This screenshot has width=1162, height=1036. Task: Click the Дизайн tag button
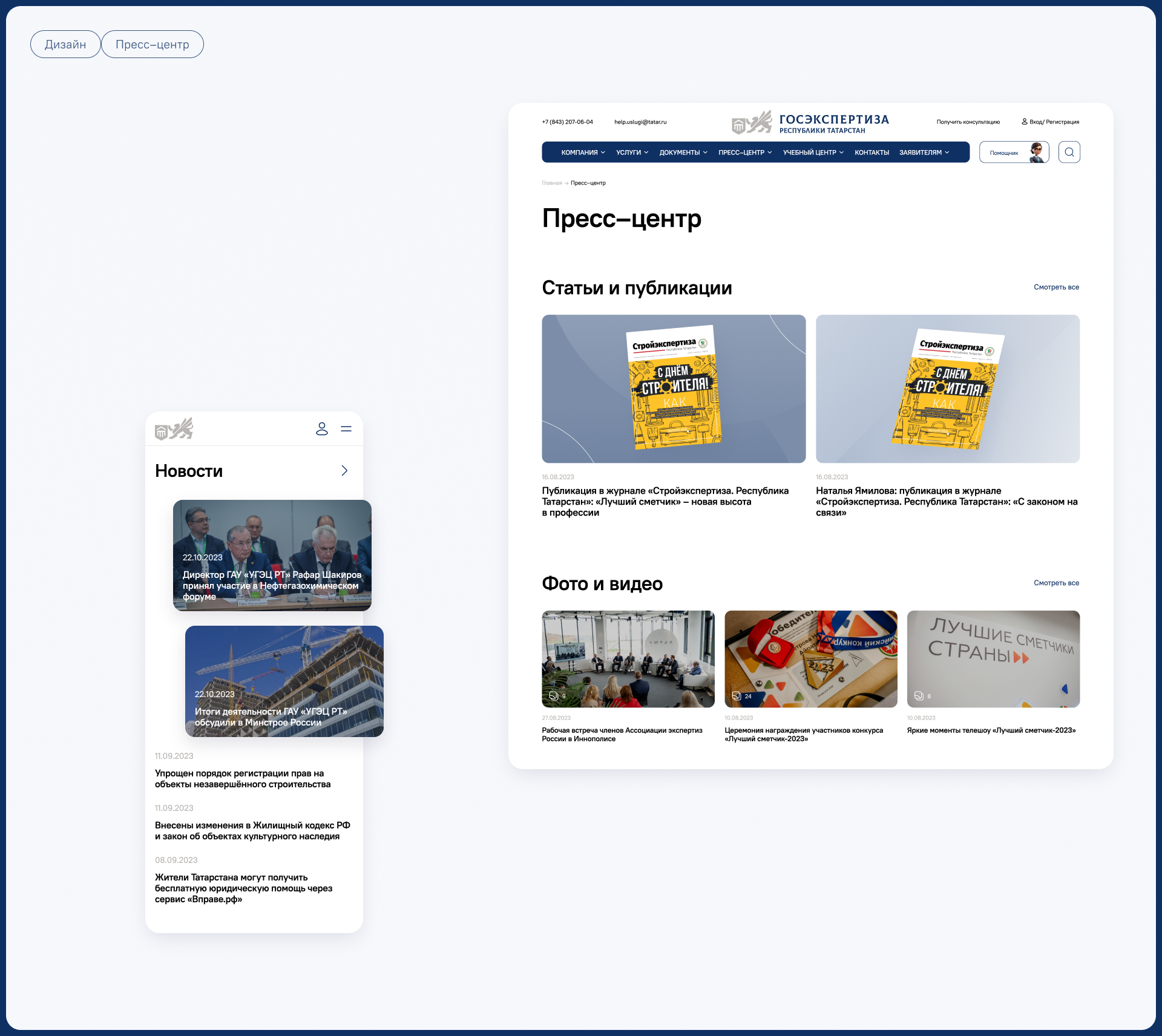click(x=65, y=45)
